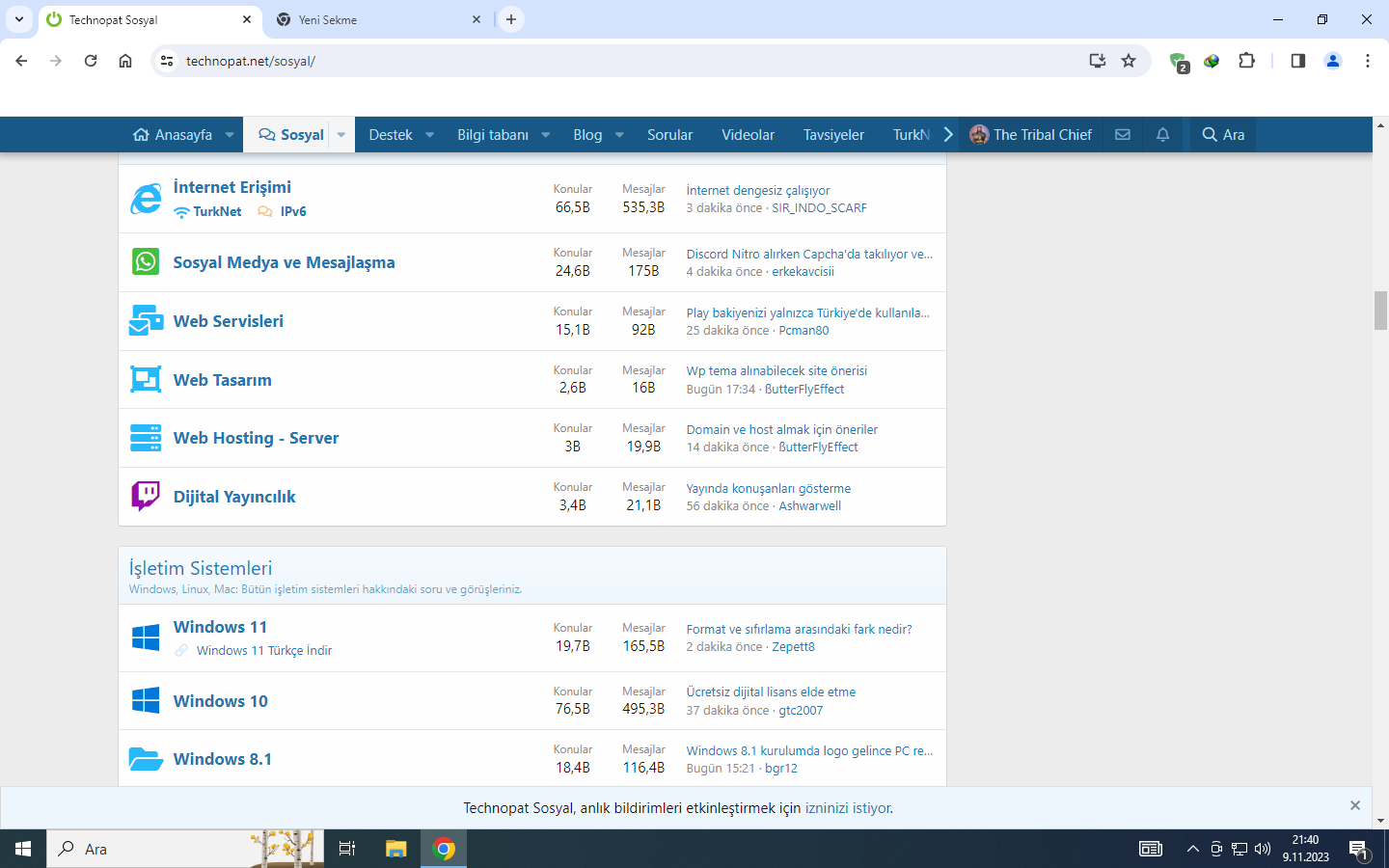Switch to the Yeni Sekme tab
Image resolution: width=1389 pixels, height=868 pixels.
(378, 19)
